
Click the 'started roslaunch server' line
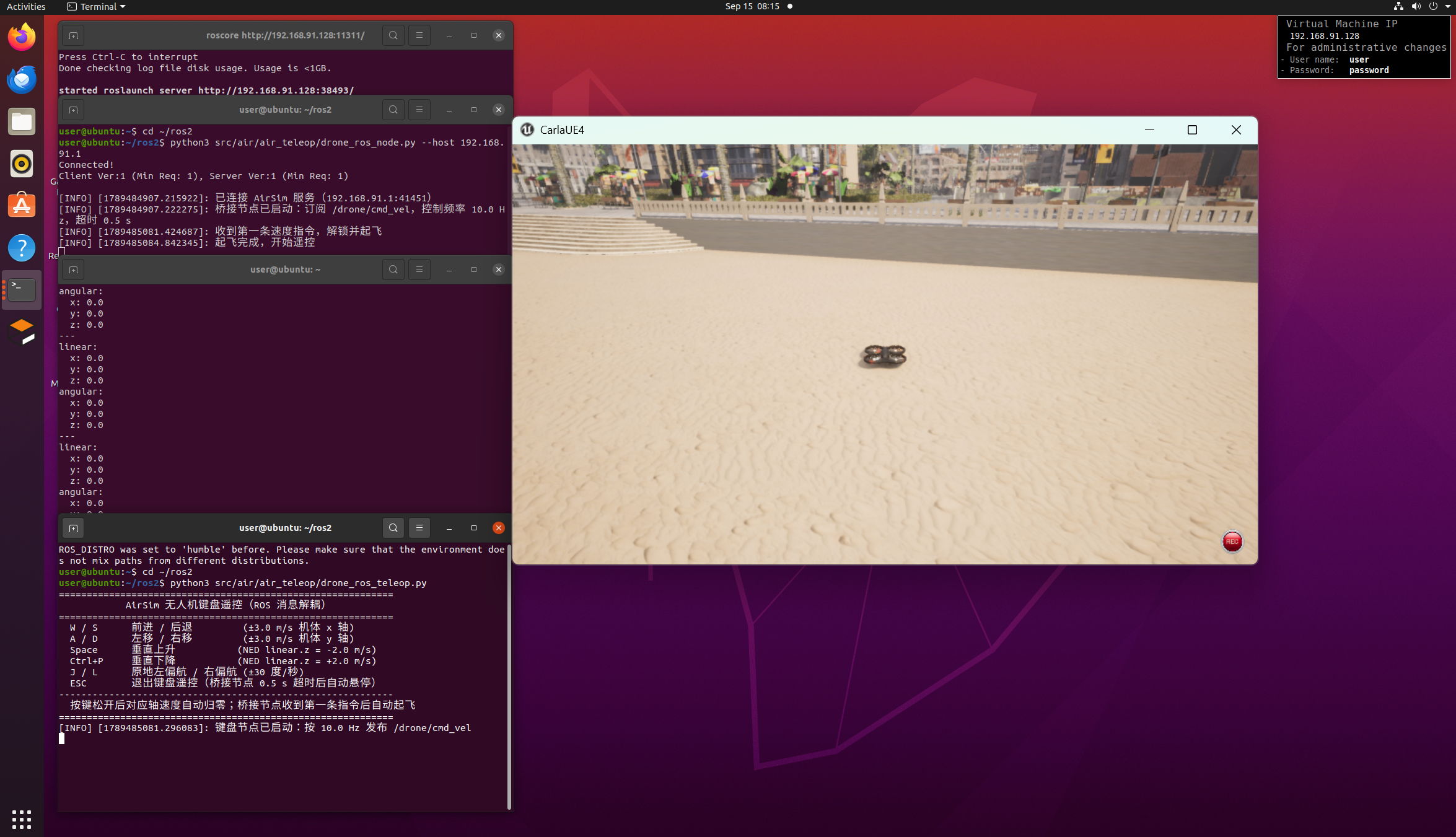click(206, 90)
